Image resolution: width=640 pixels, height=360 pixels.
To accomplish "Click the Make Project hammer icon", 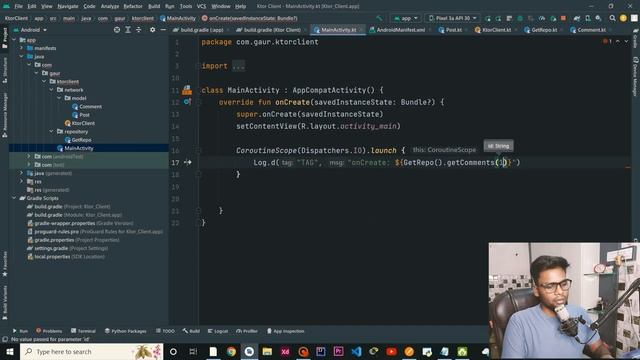I will pos(379,18).
